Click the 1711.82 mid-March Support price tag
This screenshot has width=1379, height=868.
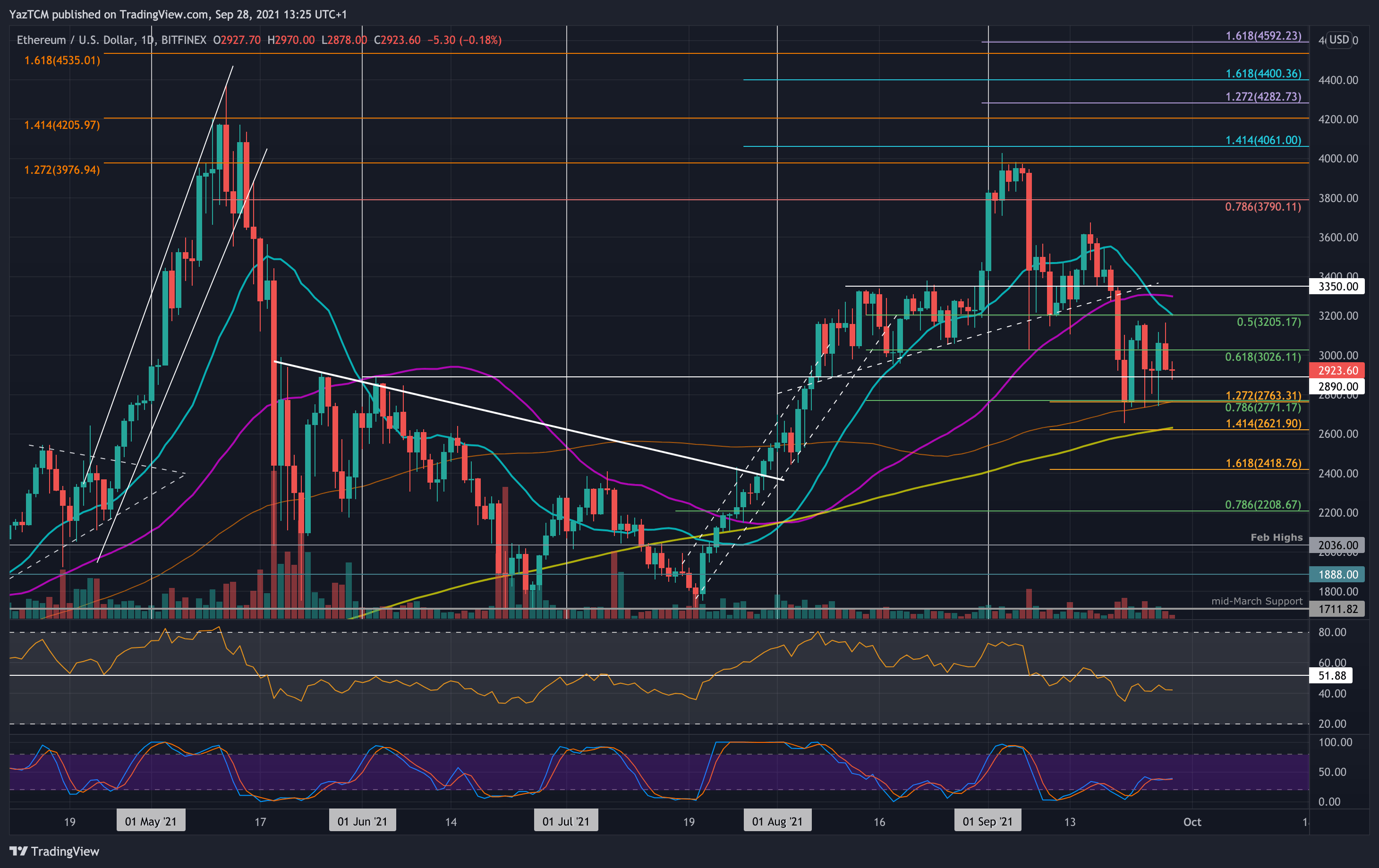[1337, 609]
